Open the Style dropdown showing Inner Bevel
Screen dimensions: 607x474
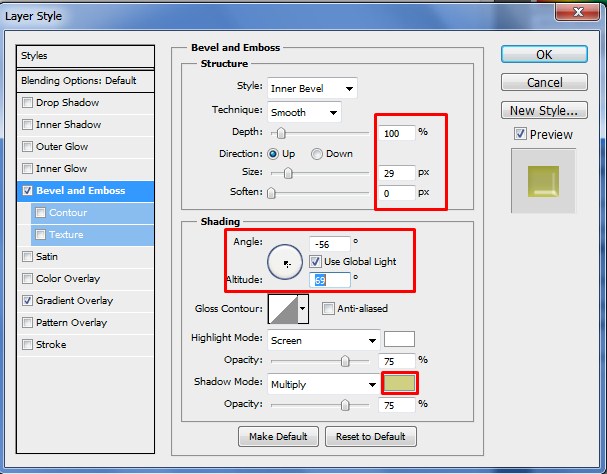coord(312,89)
